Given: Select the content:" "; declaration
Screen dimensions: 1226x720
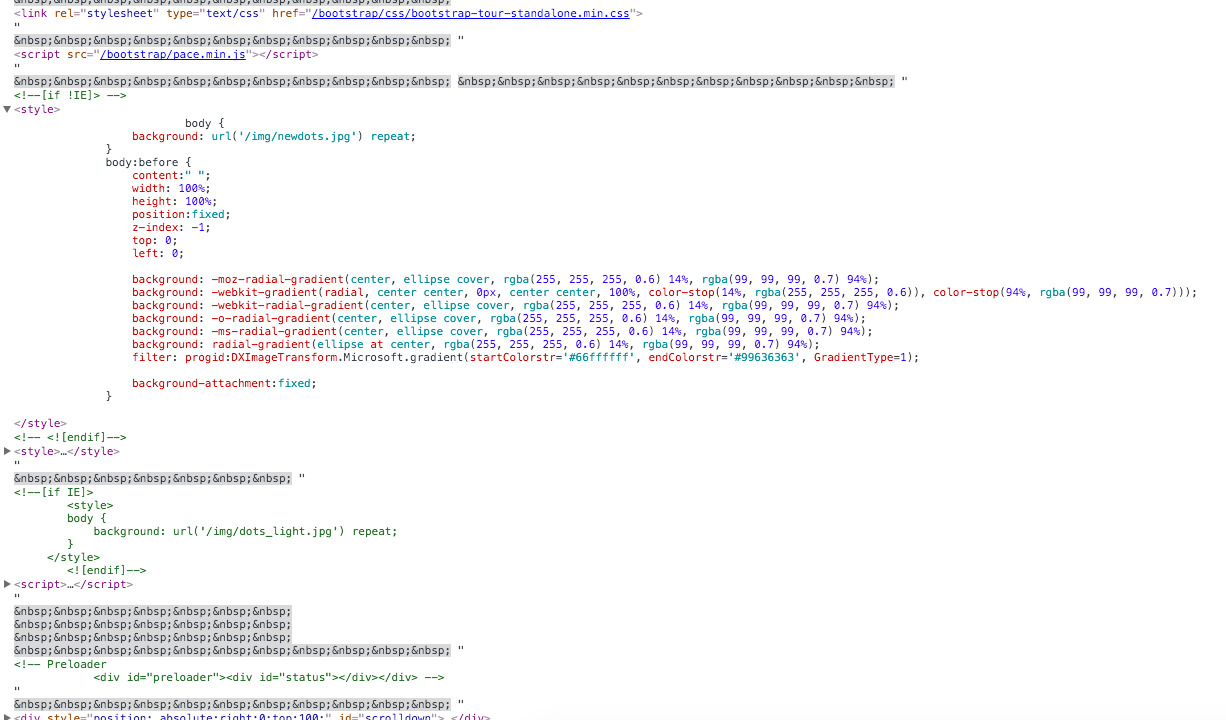Looking at the screenshot, I should (171, 175).
